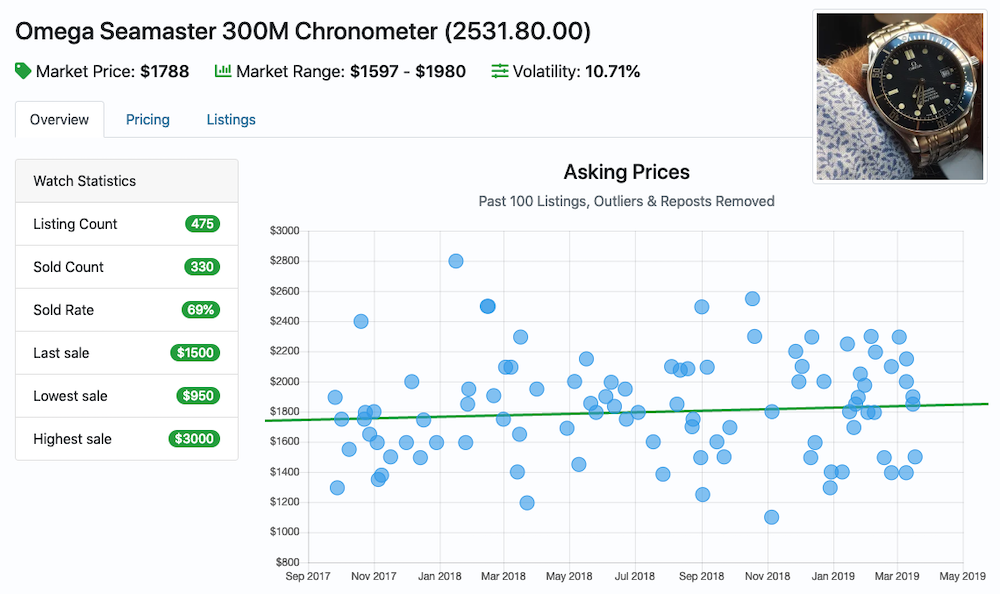1000x594 pixels.
Task: Click the $3000 Highest sale badge
Action: [x=195, y=439]
